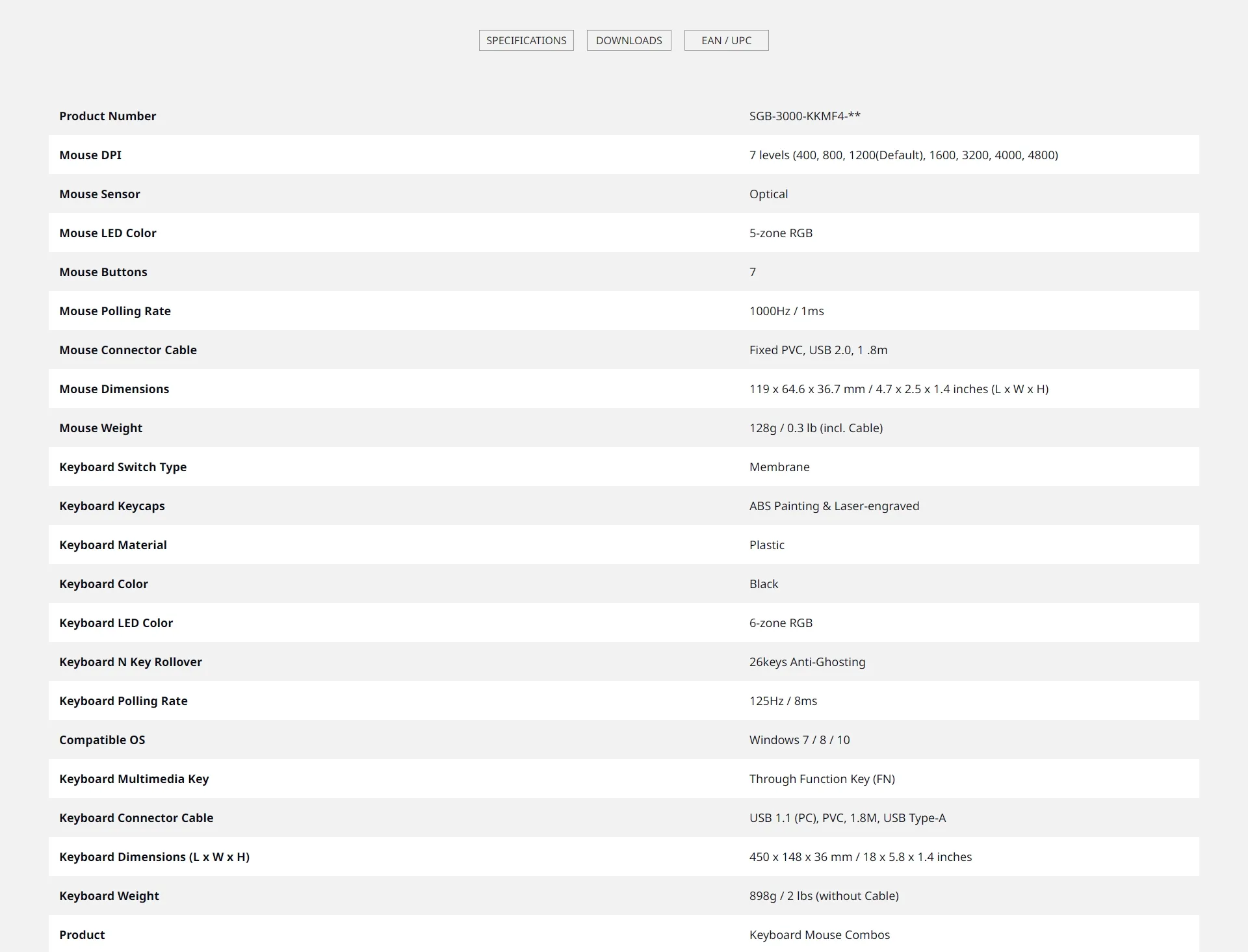This screenshot has height=952, width=1248.
Task: Click the Keyboard Mouse Combos product value
Action: tap(820, 935)
